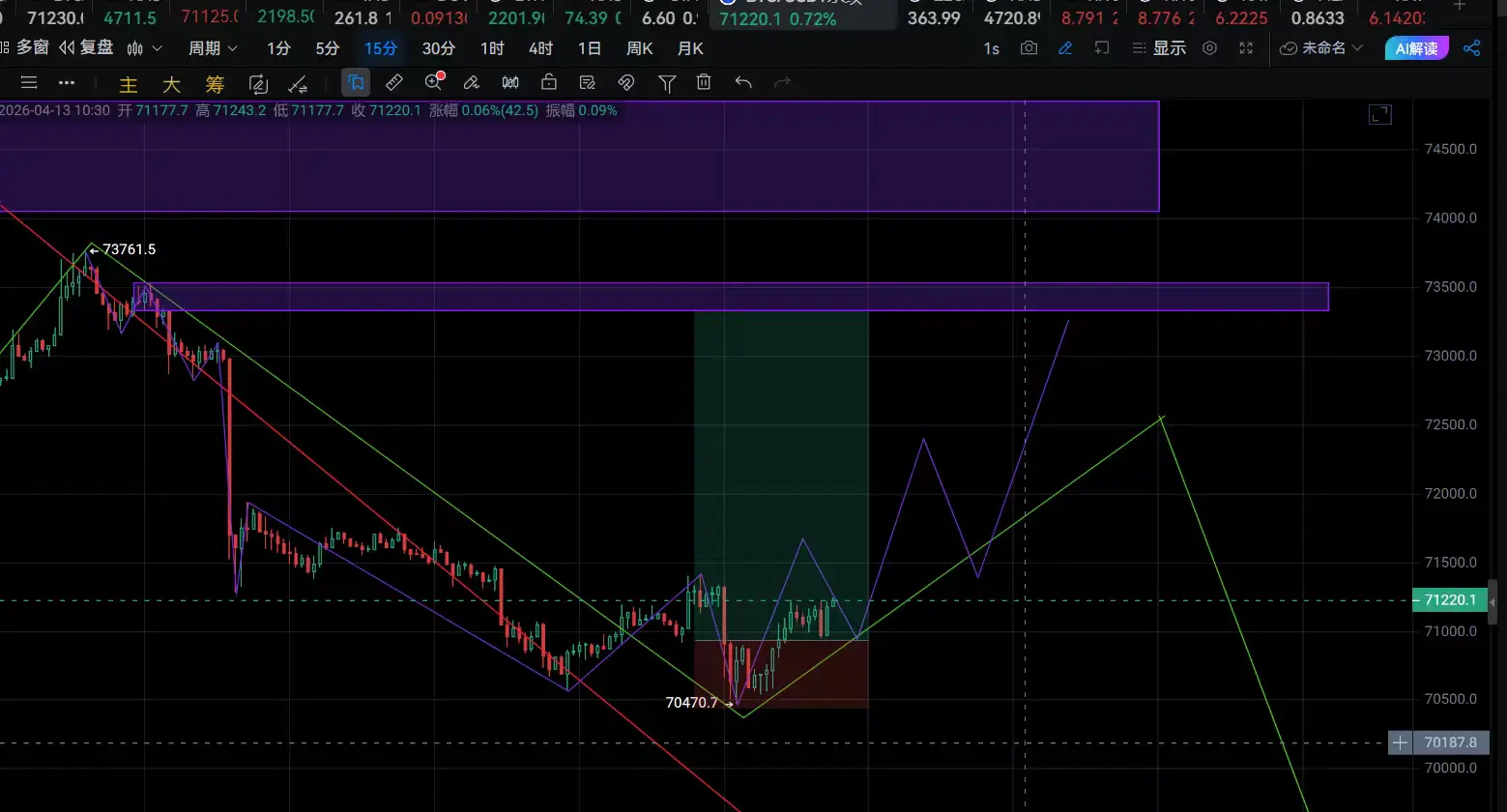The height and width of the screenshot is (812, 1507).
Task: Select the 1s interval button
Action: click(992, 48)
